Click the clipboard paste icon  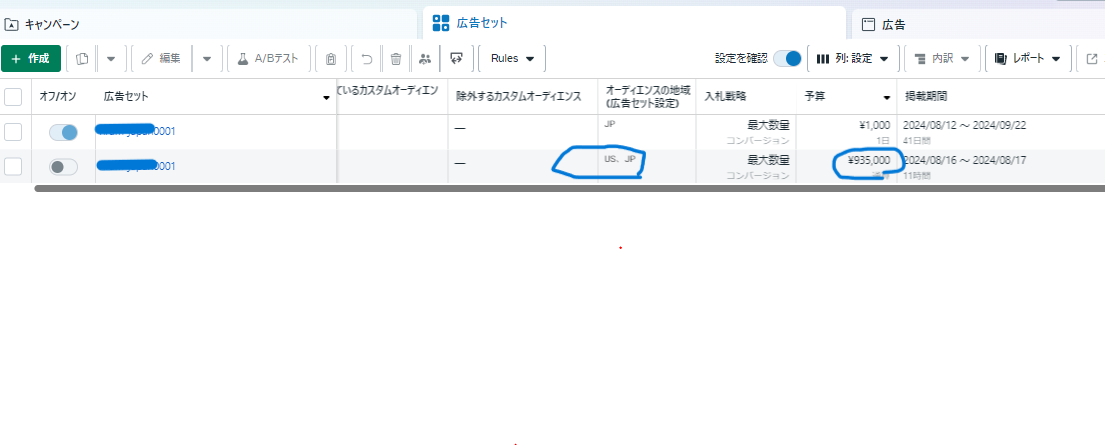tap(331, 59)
